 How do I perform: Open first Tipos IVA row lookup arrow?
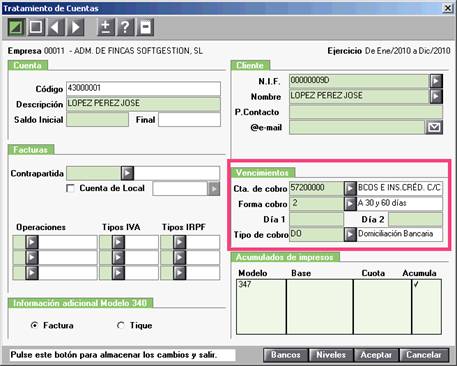118,242
